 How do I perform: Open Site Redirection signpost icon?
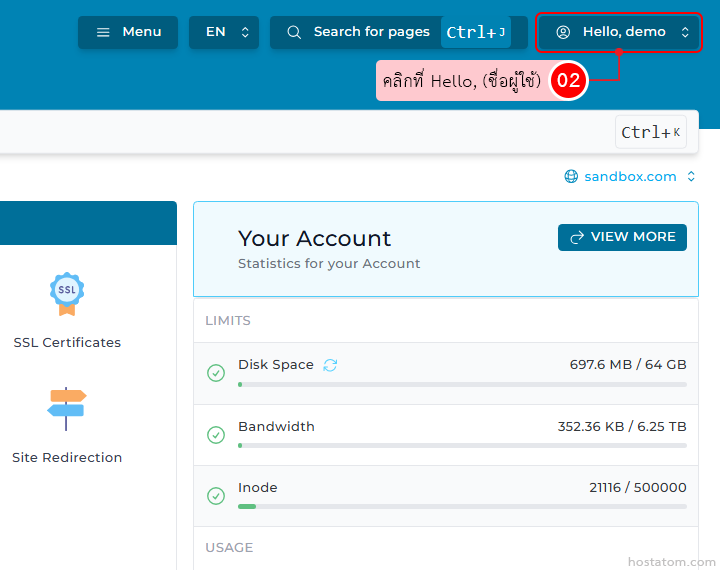click(67, 408)
